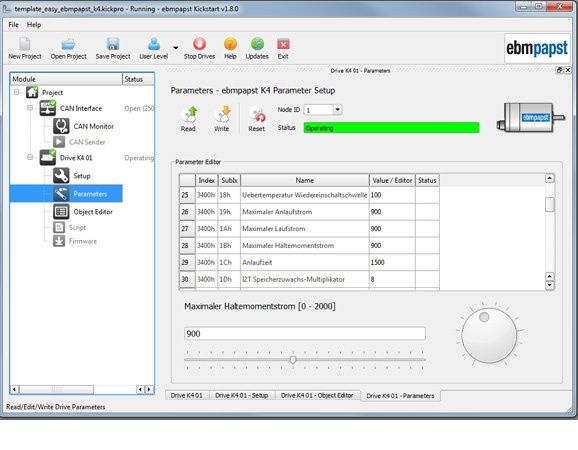The height and width of the screenshot is (450, 578).
Task: Close the Drive K4 01 Parameters panel
Action: (568, 70)
